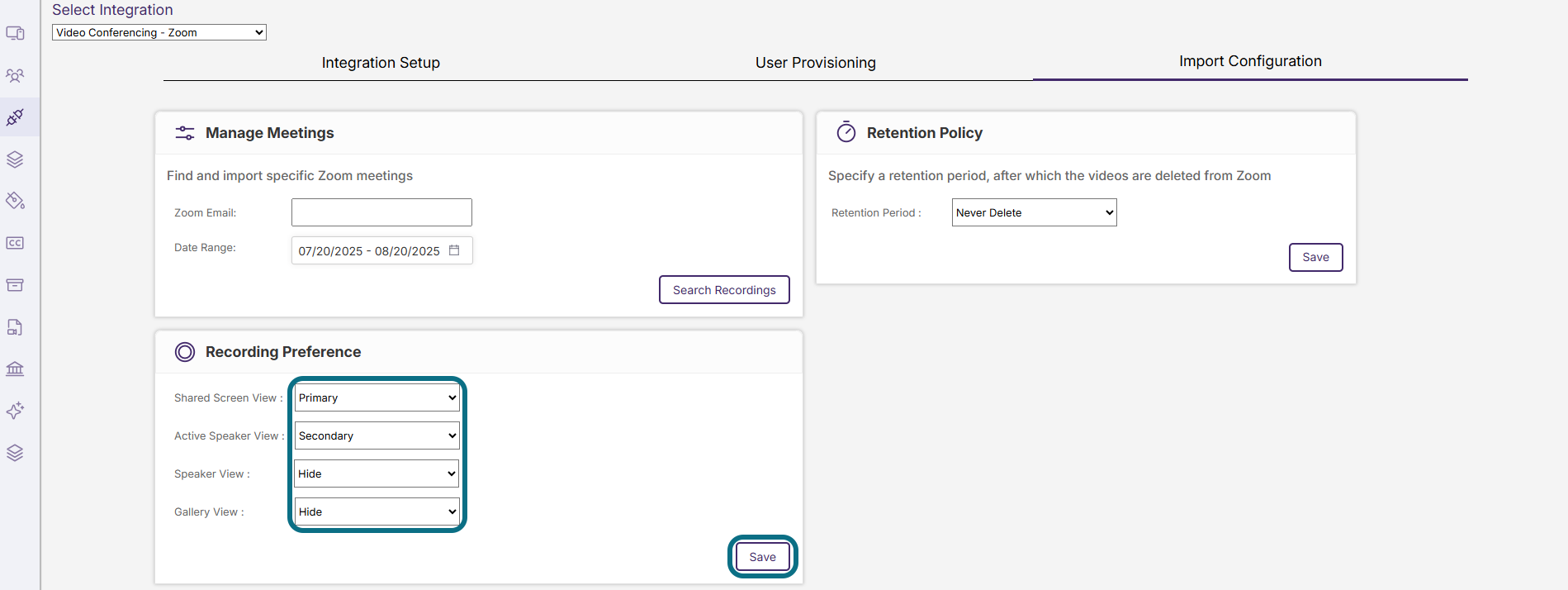1568x590 pixels.
Task: Open the Retention Period dropdown
Action: click(x=1035, y=212)
